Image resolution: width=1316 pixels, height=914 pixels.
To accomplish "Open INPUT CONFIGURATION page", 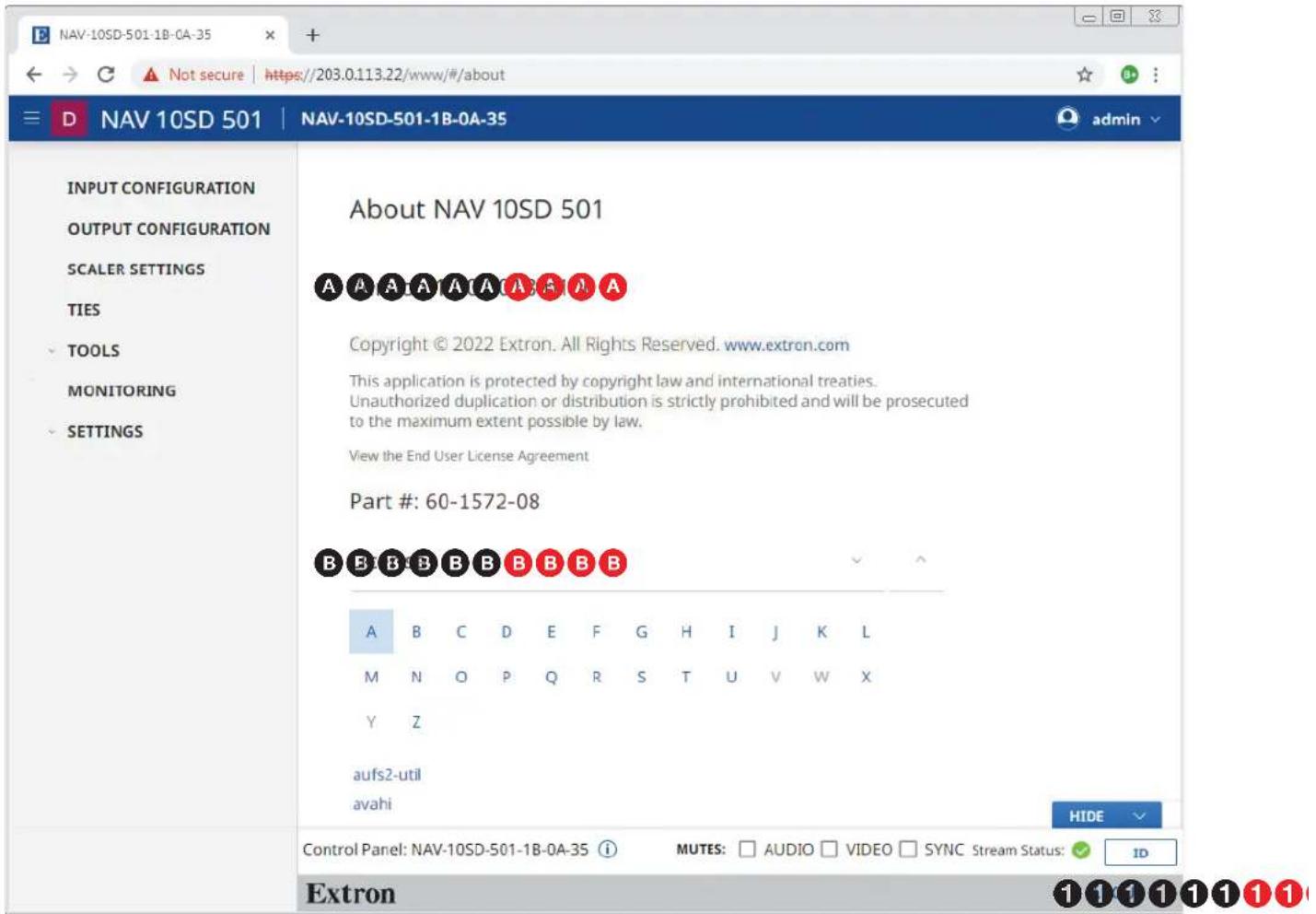I will pos(161,188).
